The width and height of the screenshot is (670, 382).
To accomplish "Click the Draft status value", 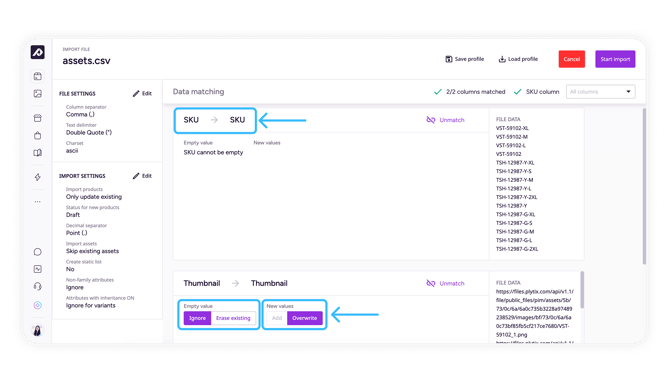I will pos(73,215).
